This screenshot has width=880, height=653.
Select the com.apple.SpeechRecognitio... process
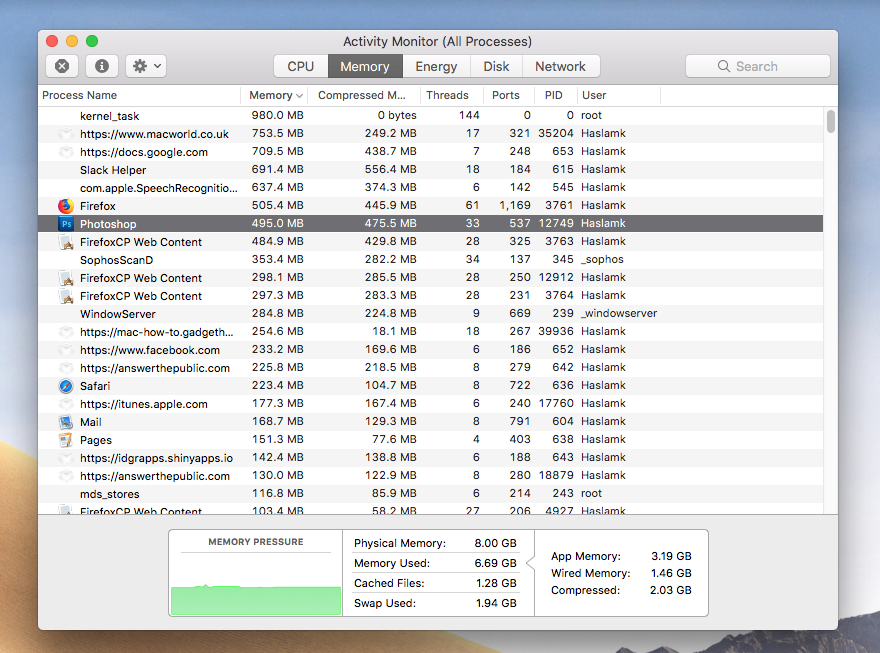pyautogui.click(x=430, y=188)
